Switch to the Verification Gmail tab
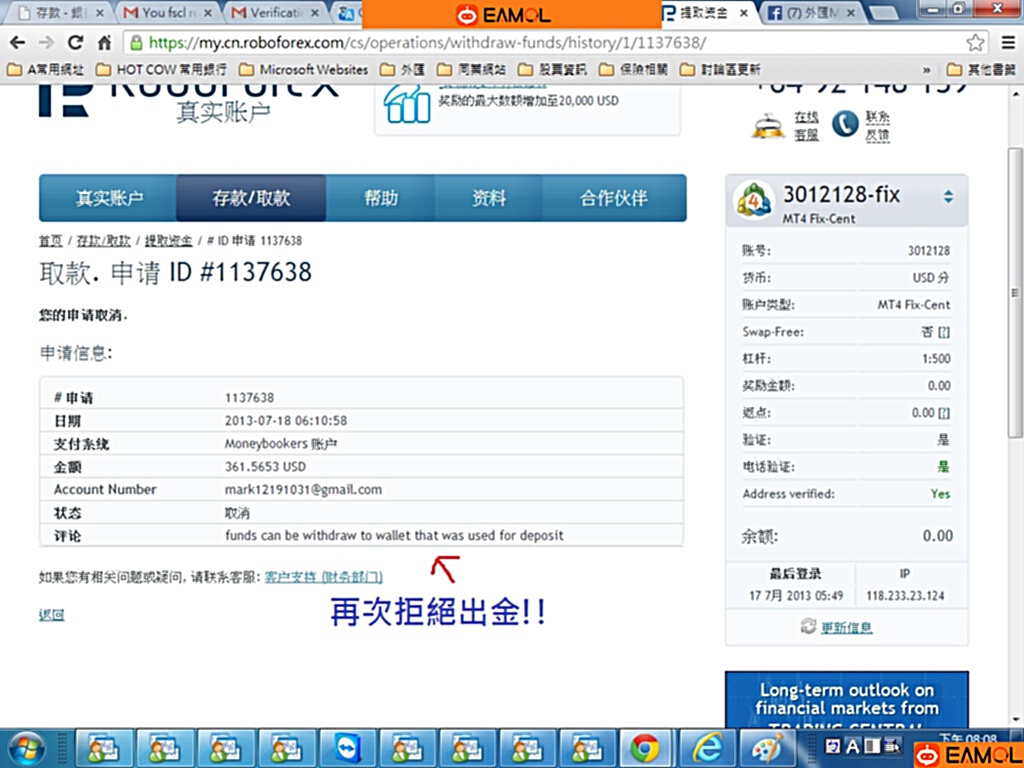The width and height of the screenshot is (1024, 768). 276,12
